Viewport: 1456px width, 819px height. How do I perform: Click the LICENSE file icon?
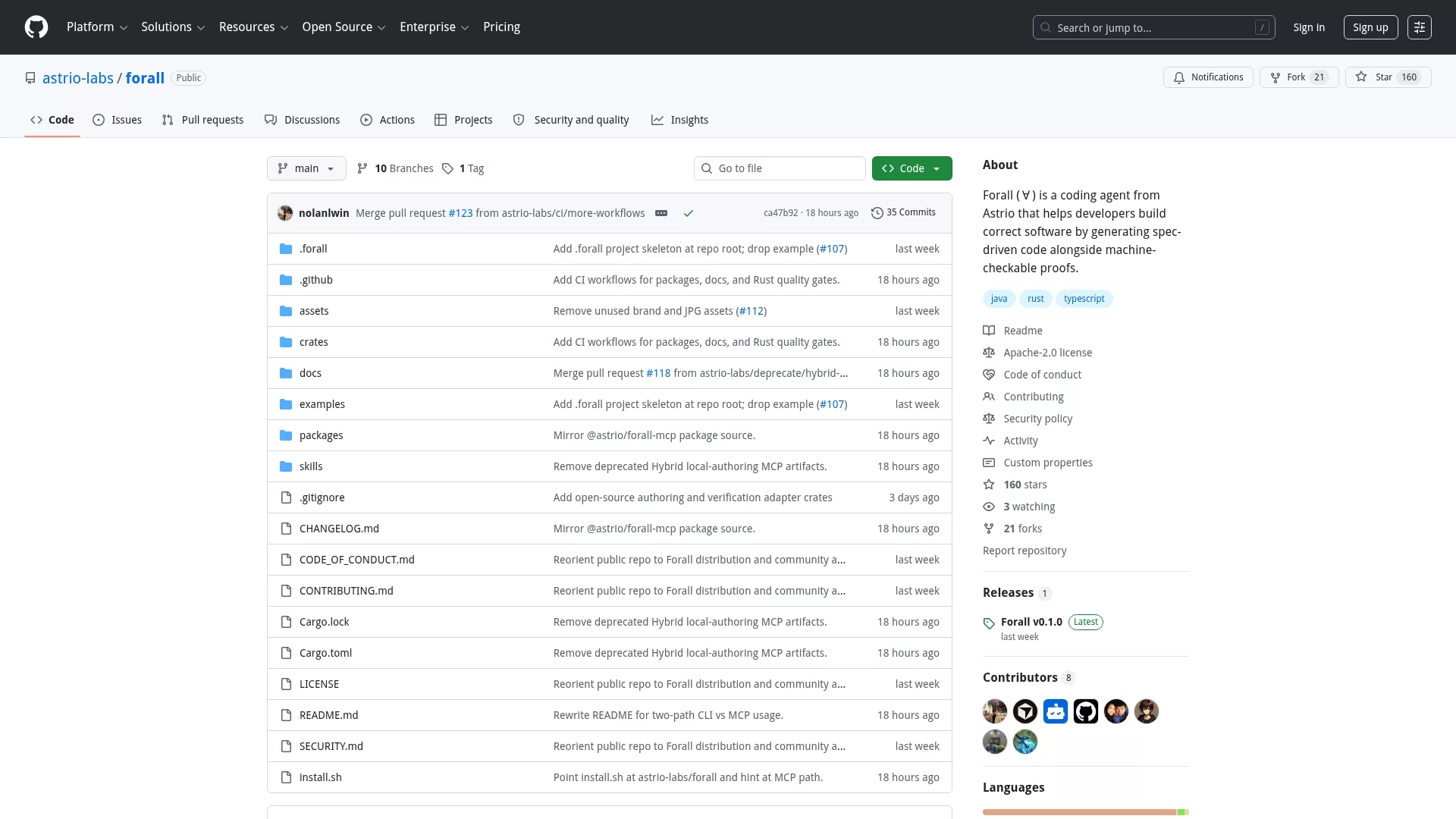[286, 684]
